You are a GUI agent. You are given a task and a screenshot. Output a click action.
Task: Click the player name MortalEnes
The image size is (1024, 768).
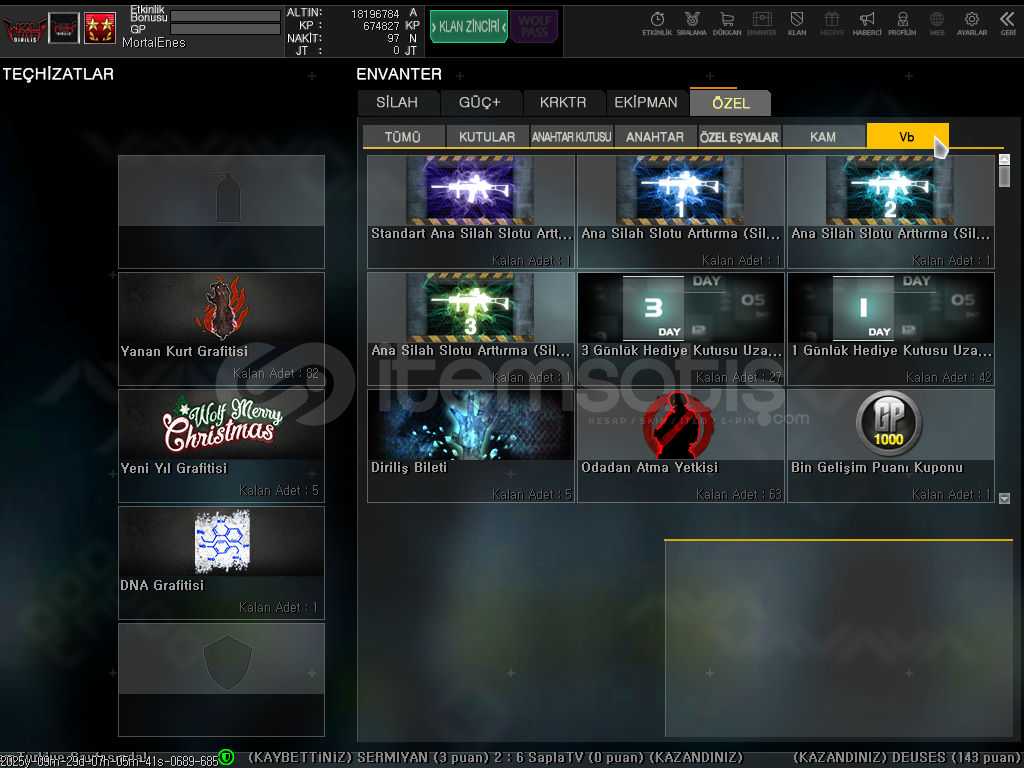153,43
